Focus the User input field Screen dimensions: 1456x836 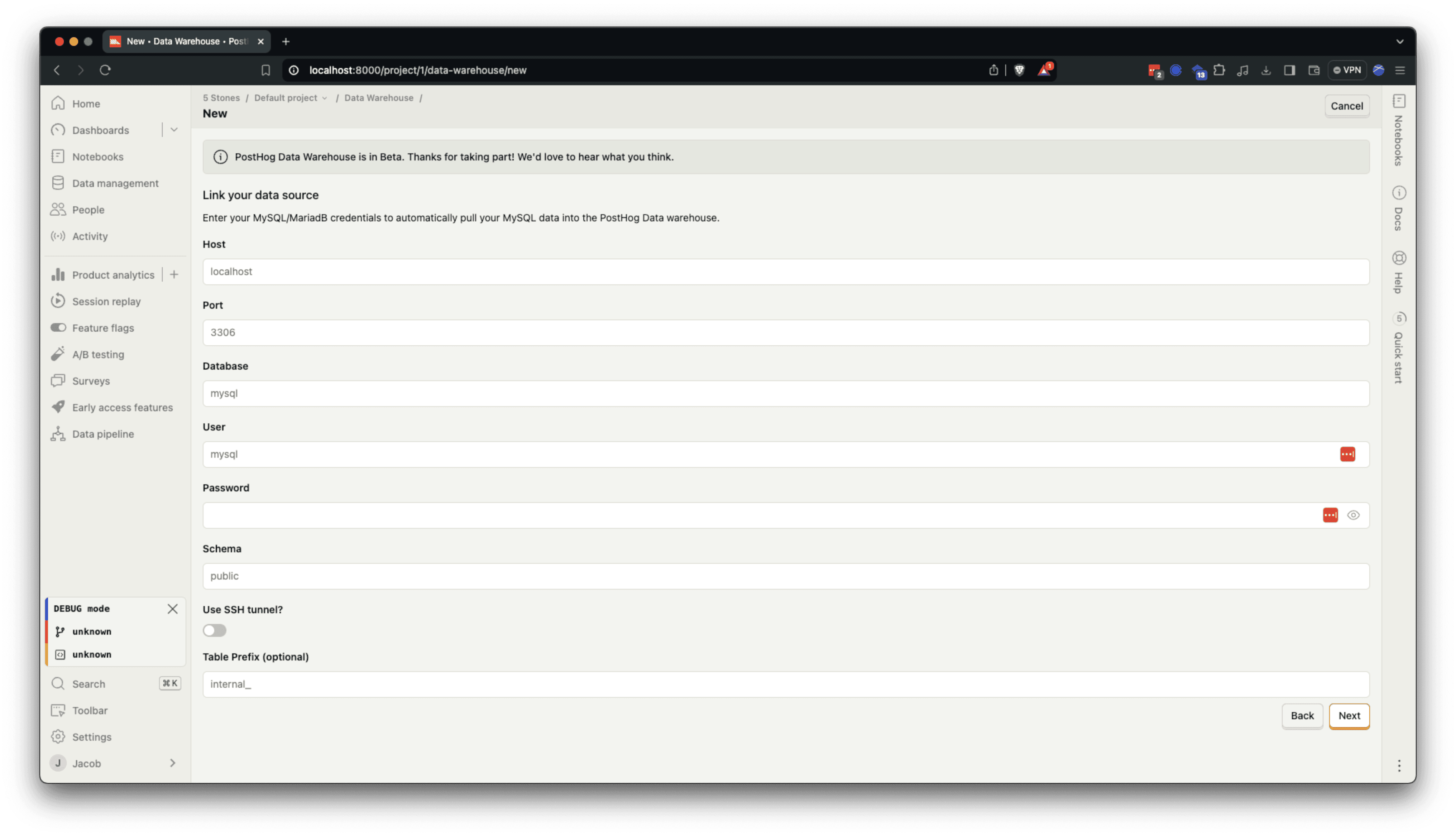tap(785, 454)
